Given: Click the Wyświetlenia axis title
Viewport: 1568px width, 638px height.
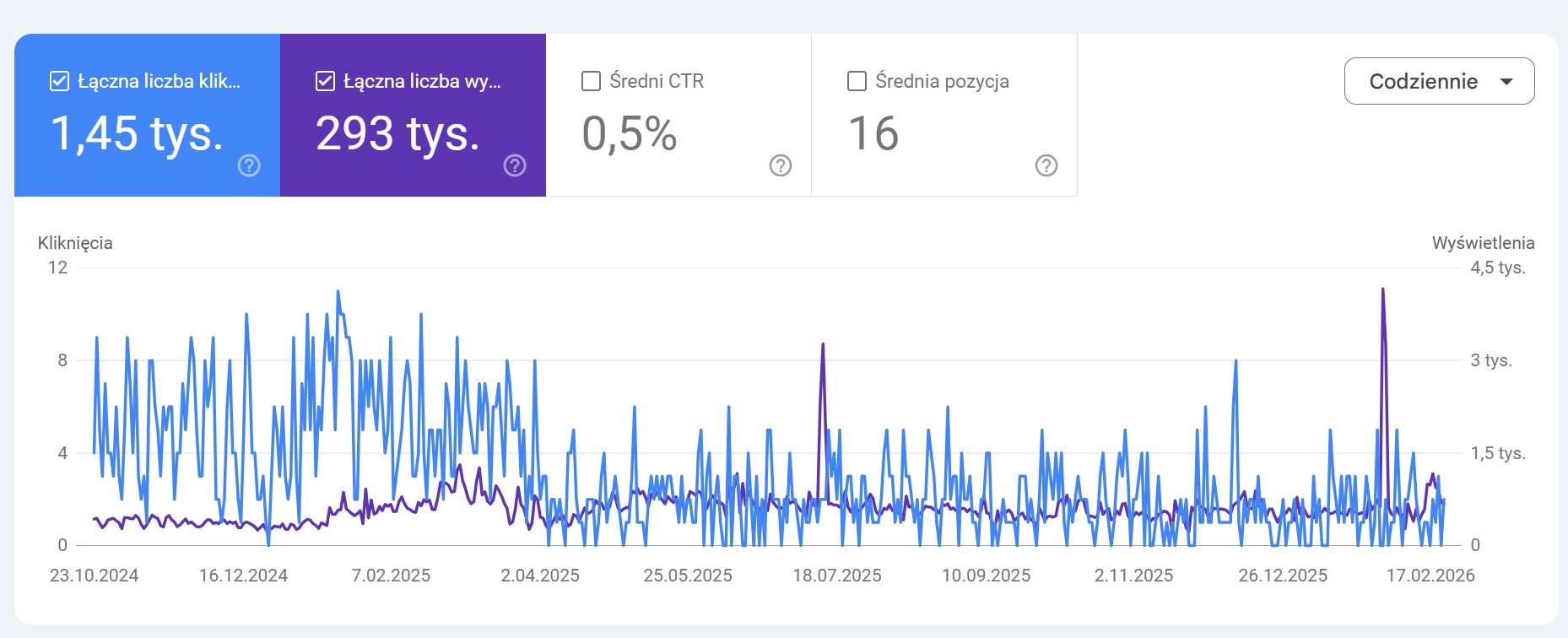Looking at the screenshot, I should [x=1483, y=243].
